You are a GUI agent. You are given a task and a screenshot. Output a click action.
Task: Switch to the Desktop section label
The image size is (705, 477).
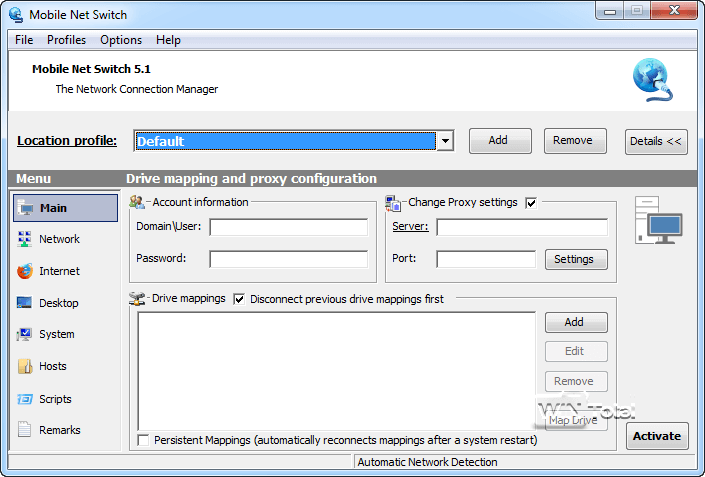point(59,303)
